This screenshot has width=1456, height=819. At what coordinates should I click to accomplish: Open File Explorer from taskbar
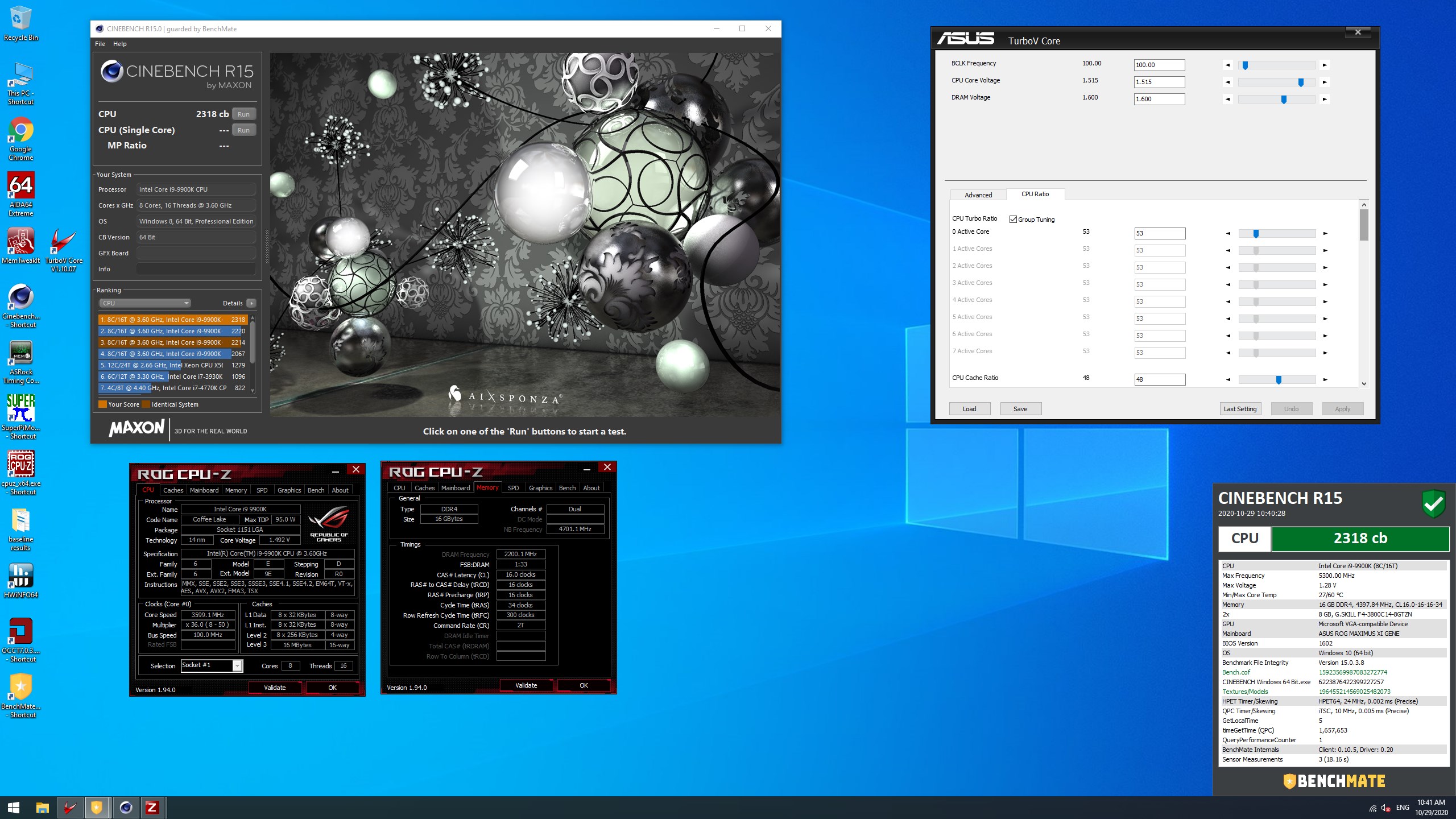point(42,808)
